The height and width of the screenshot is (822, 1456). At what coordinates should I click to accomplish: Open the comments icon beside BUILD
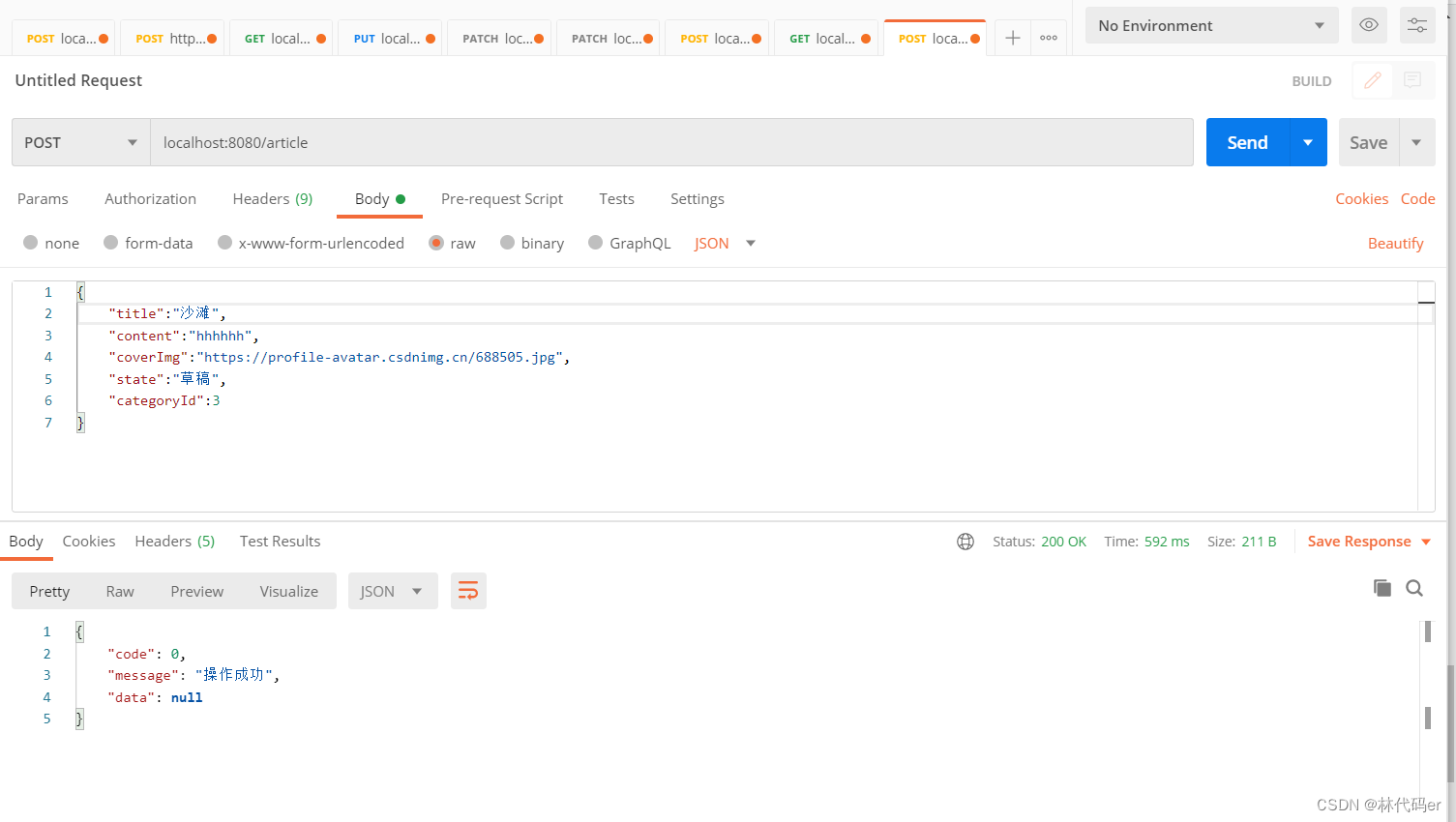click(1411, 80)
